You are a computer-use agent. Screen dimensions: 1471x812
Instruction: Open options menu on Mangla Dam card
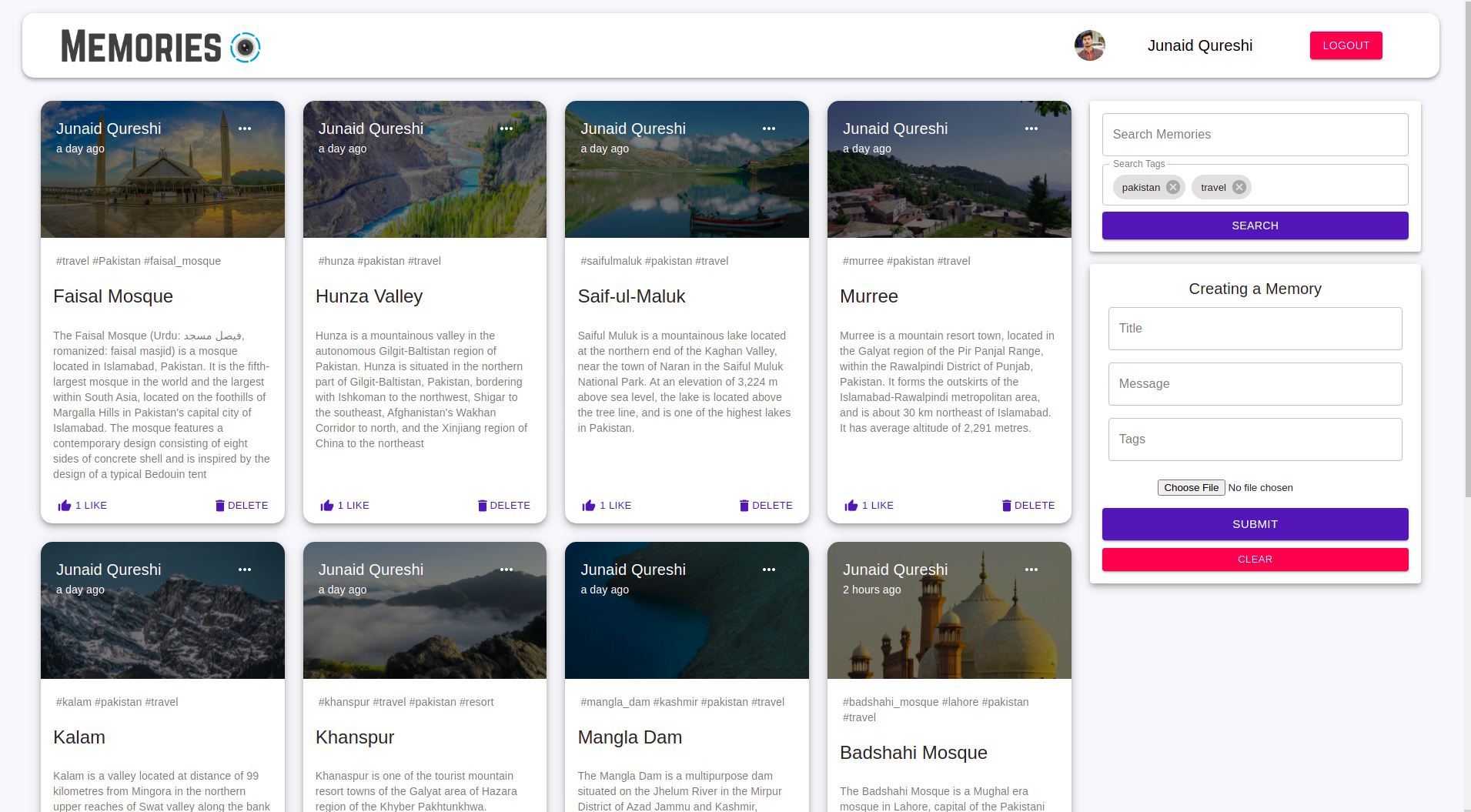pyautogui.click(x=769, y=570)
